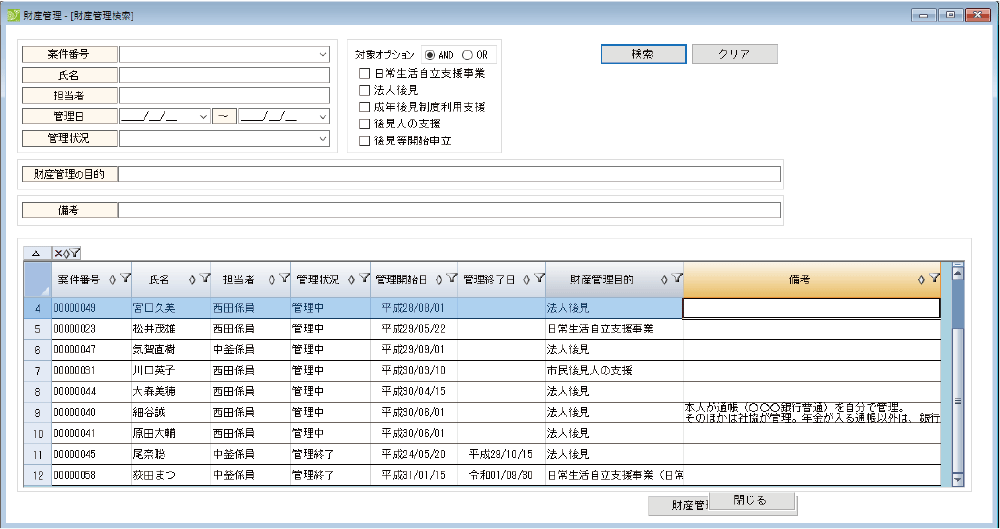Open filter for 担当者 column
Image resolution: width=1000 pixels, height=529 pixels.
point(284,279)
